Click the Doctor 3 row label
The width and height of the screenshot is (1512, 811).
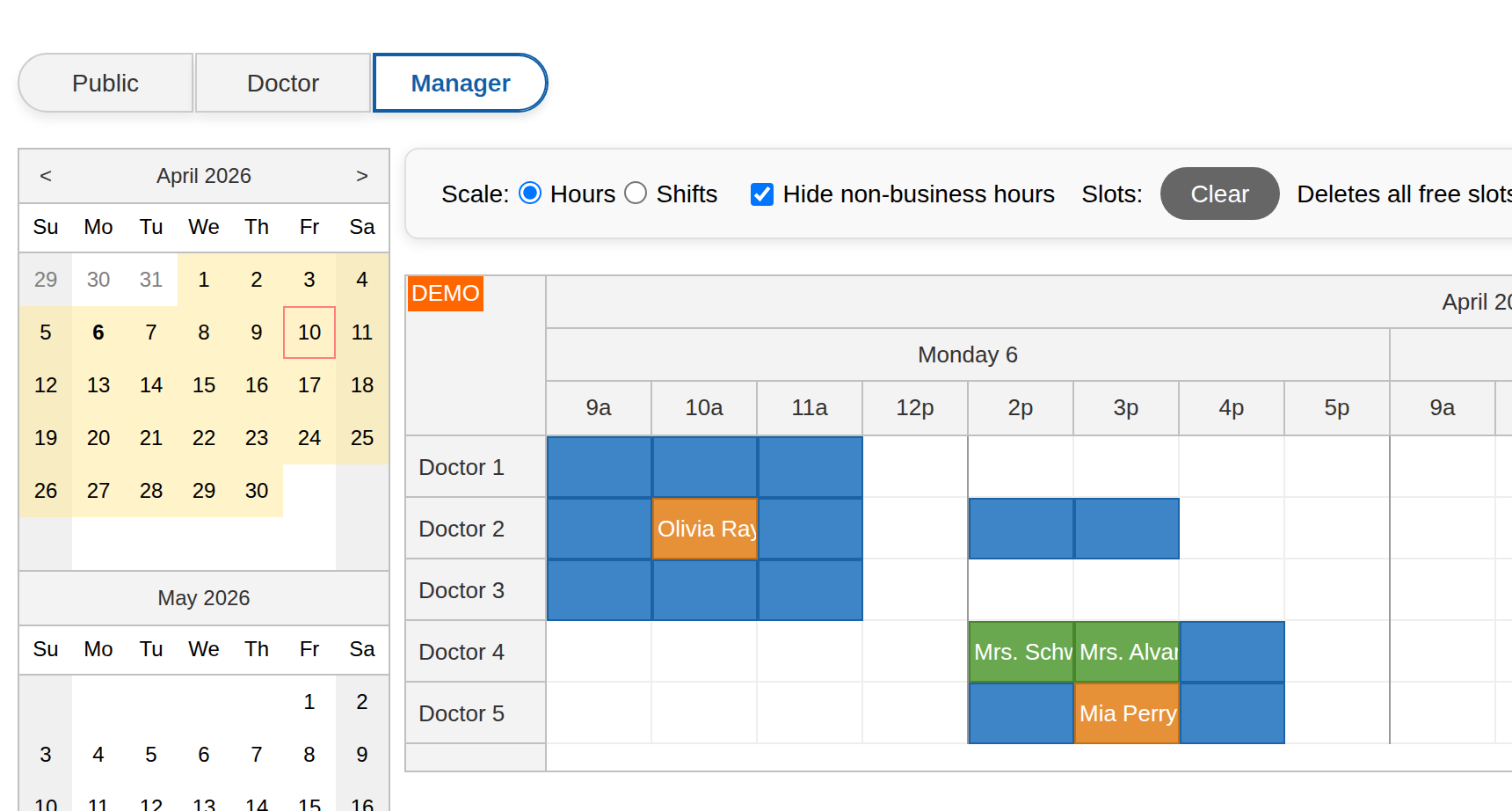tap(462, 590)
